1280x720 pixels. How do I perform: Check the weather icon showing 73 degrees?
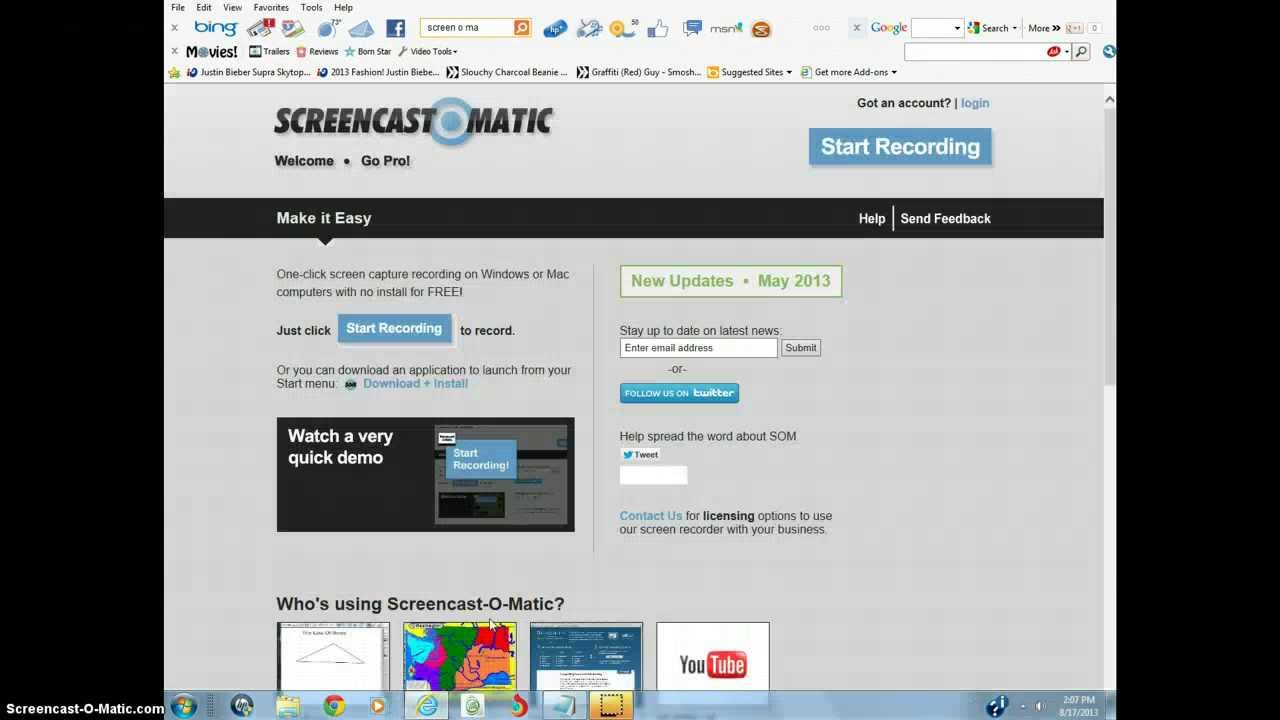tap(327, 28)
